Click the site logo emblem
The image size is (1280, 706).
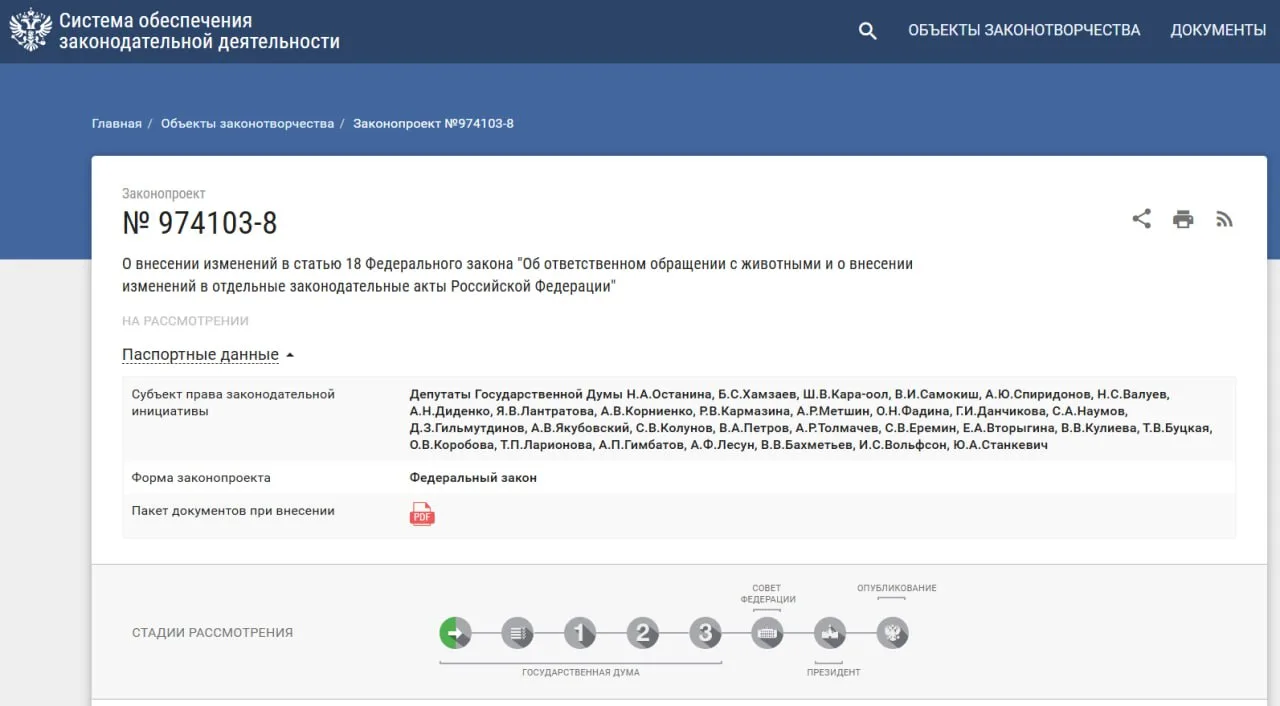click(x=30, y=30)
